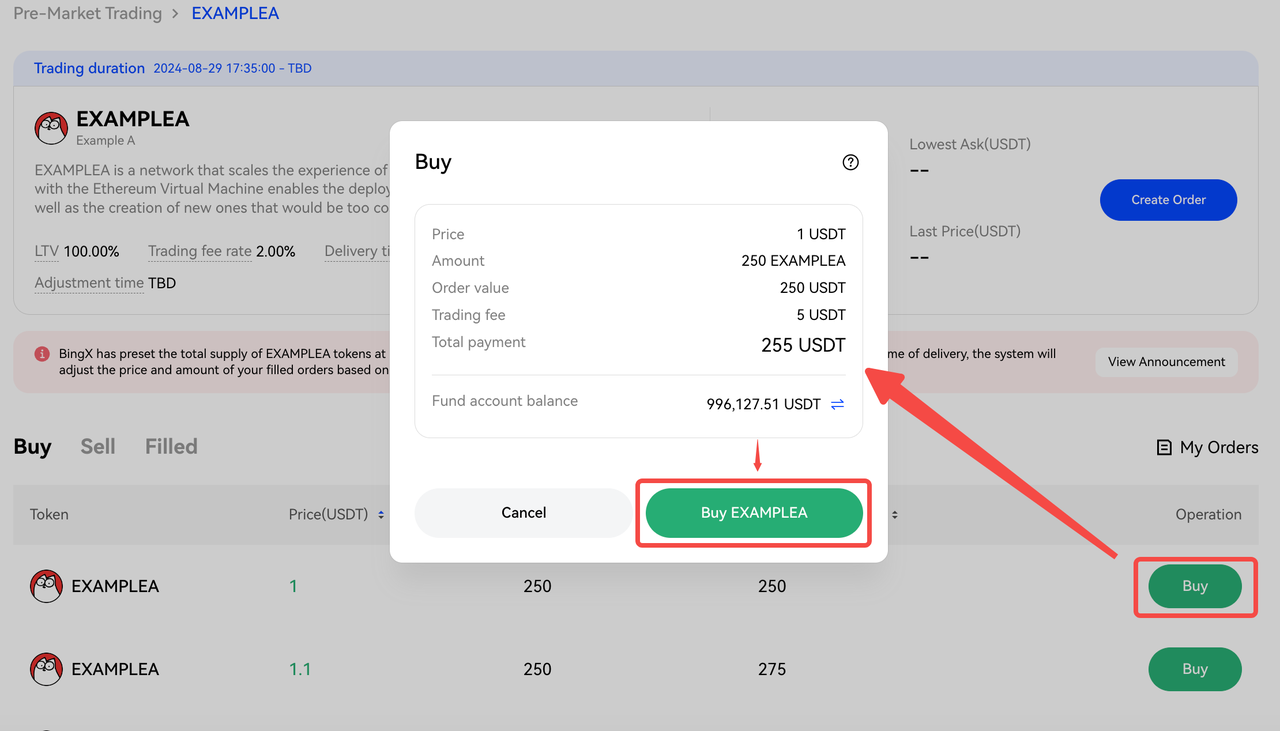The width and height of the screenshot is (1280, 731).
Task: Sort by Price(USDT) column arrows
Action: tap(381, 515)
